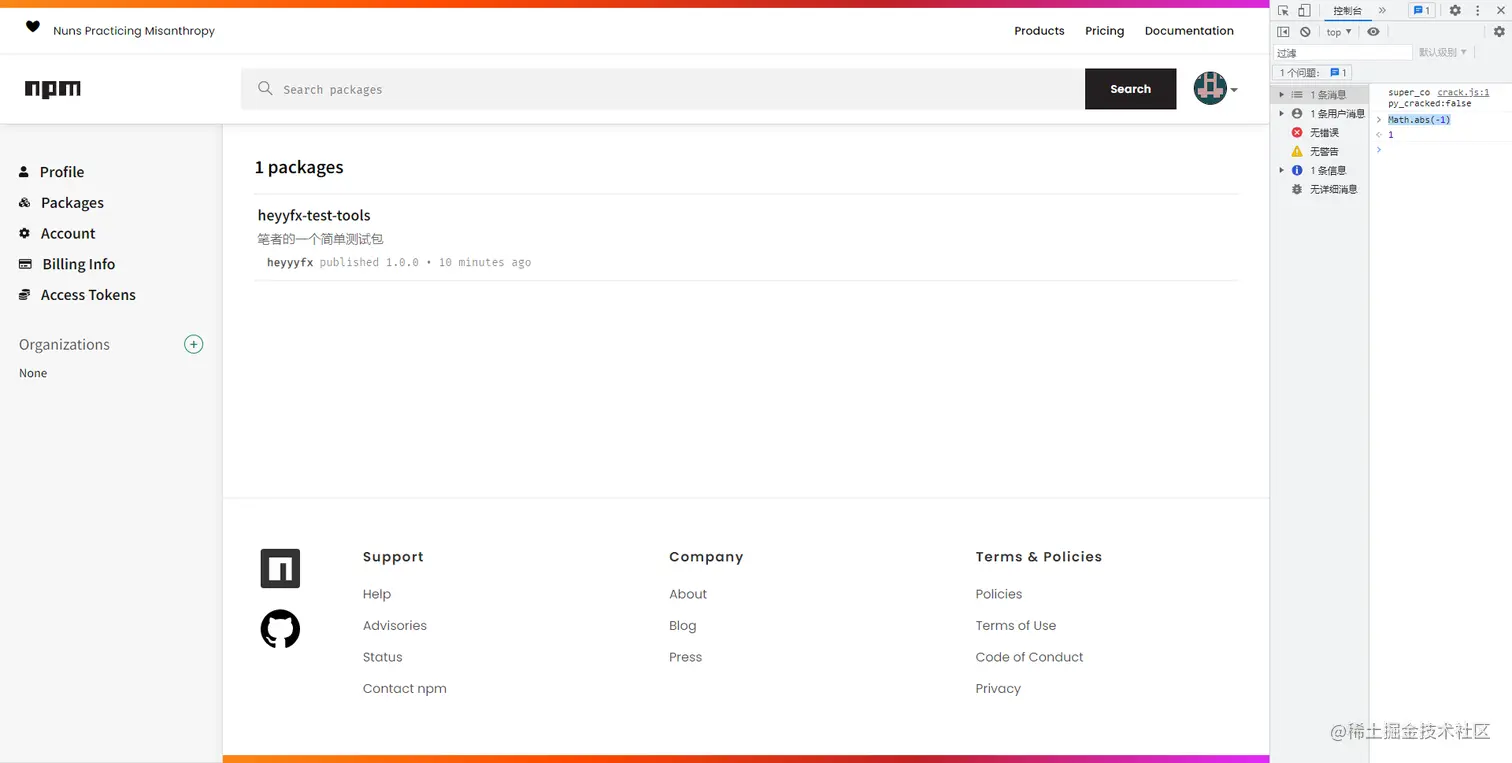Open the GitHub octocat footer icon
Viewport: 1512px width, 763px height.
tap(280, 629)
